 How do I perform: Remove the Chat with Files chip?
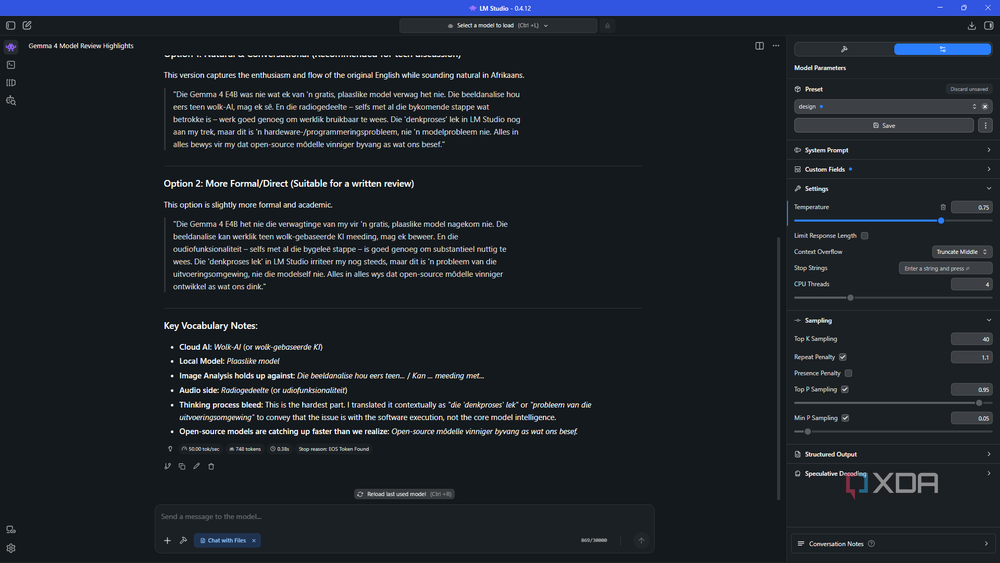254,540
